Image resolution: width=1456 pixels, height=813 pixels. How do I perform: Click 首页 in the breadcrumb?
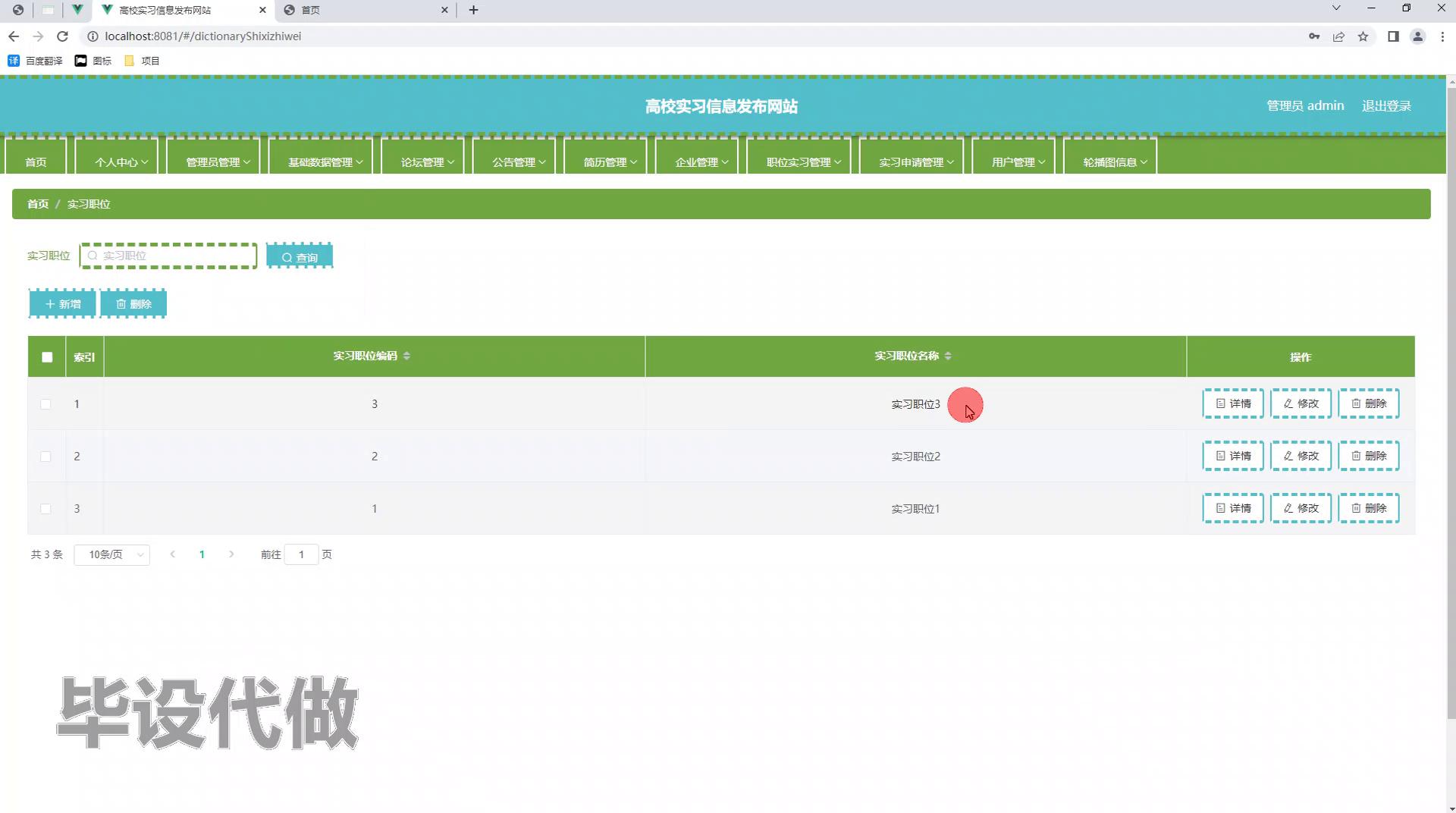[38, 204]
